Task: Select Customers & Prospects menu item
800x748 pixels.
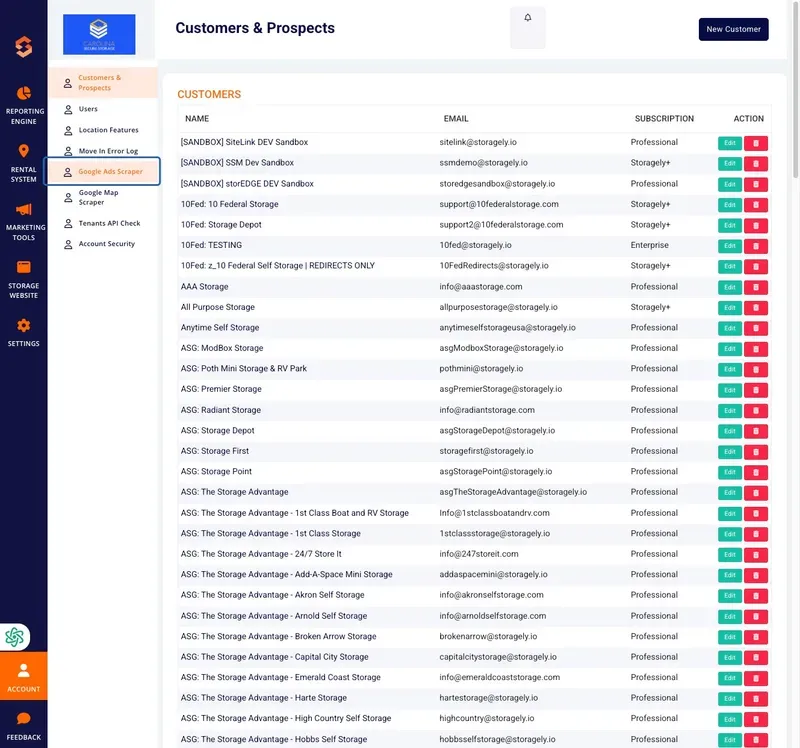Action: tap(103, 83)
